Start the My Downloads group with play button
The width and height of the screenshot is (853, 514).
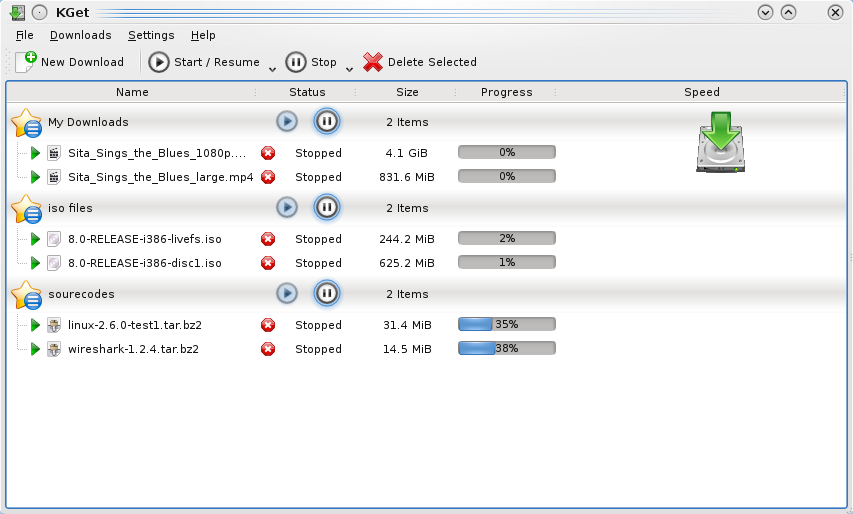coord(287,121)
